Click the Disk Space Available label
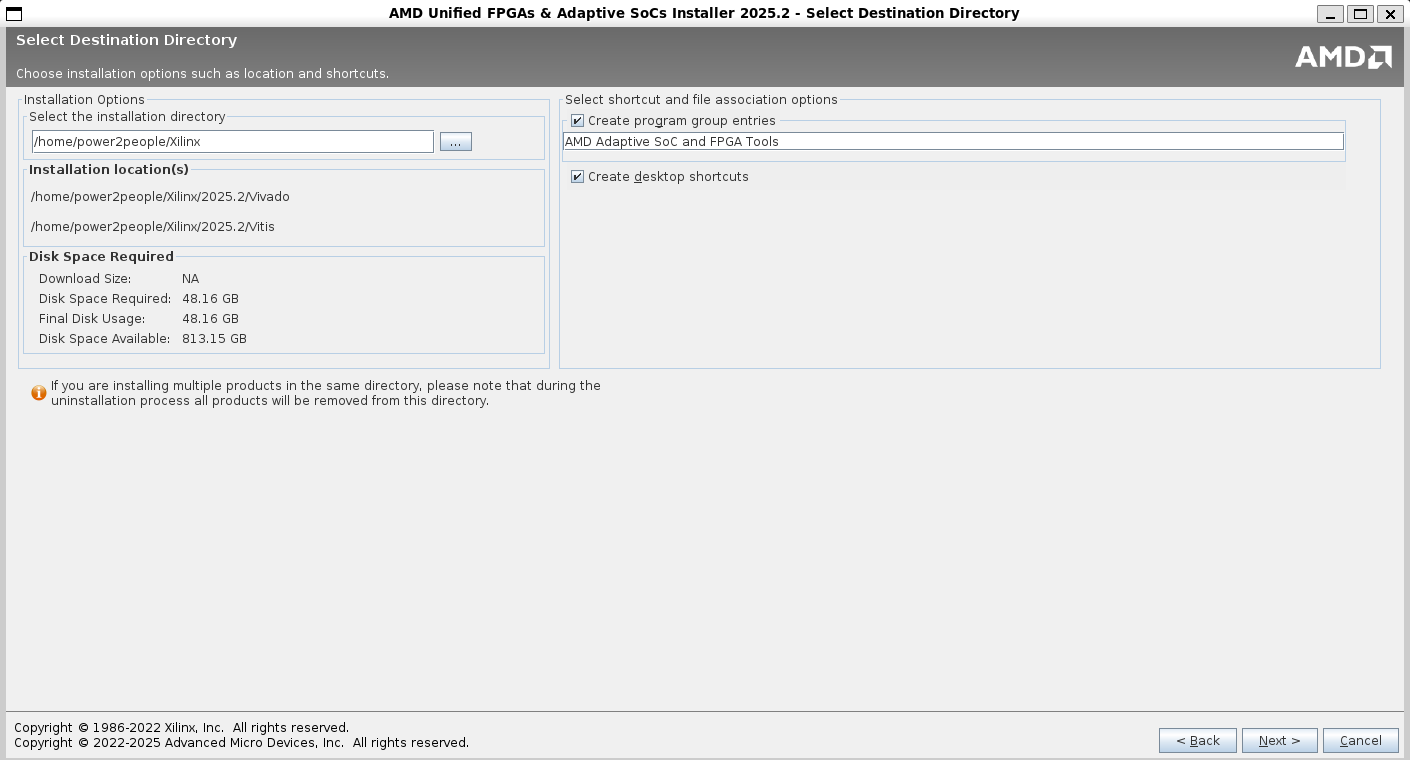The image size is (1410, 760). [x=105, y=339]
